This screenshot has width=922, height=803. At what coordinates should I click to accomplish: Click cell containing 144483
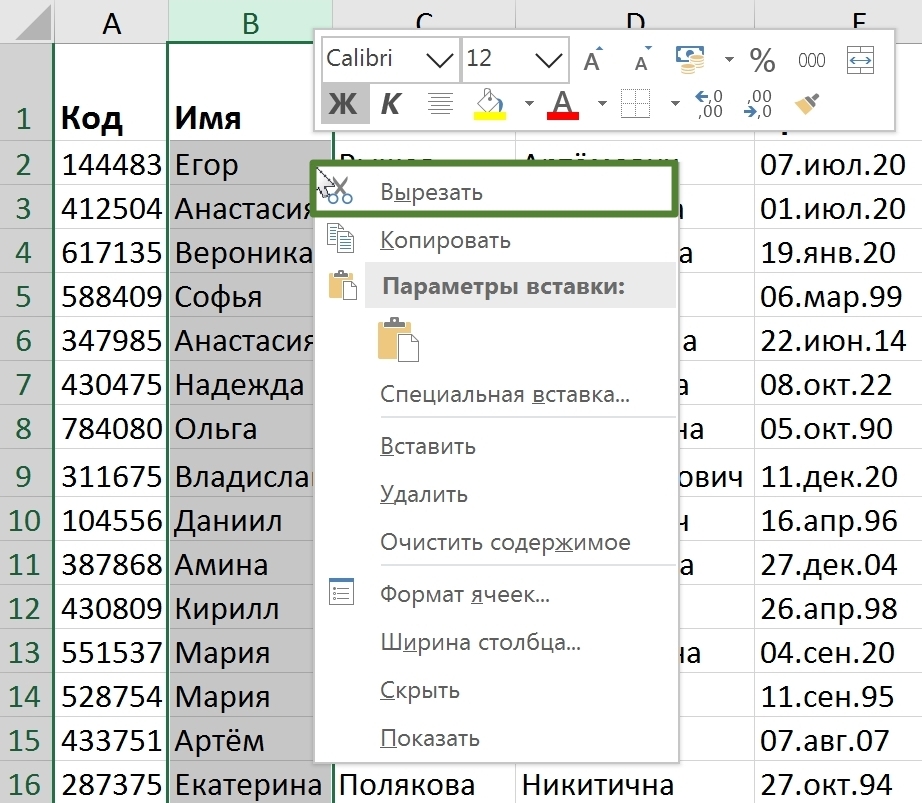(x=111, y=164)
